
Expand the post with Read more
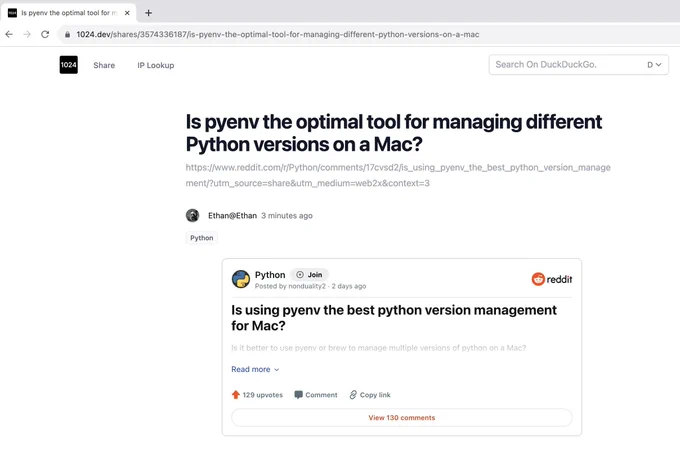255,369
